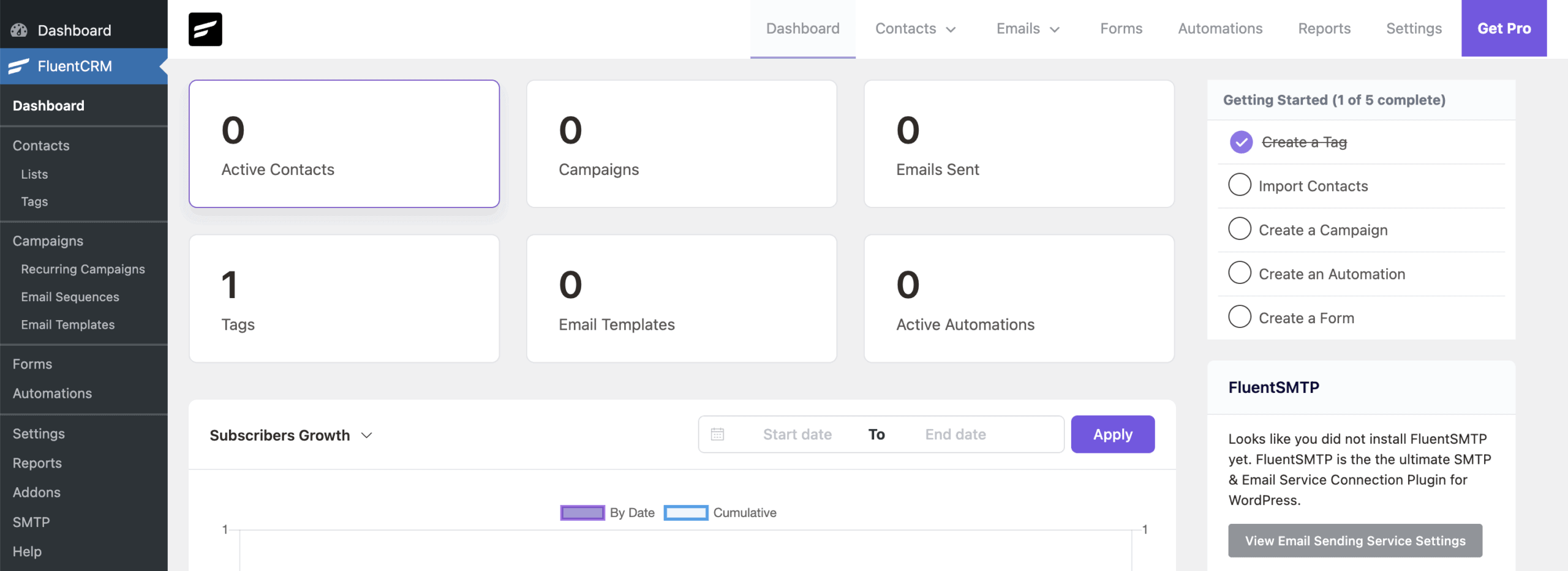The width and height of the screenshot is (1568, 571).
Task: Click the WordPress Dashboard speedometer icon
Action: pos(18,30)
